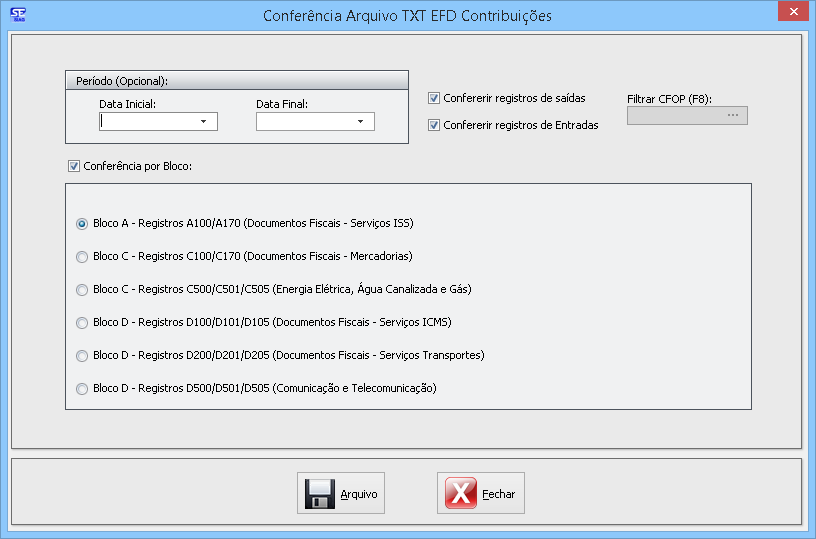This screenshot has width=816, height=539.
Task: Select Bloco A Registros A100/A170 option
Action: (x=82, y=224)
